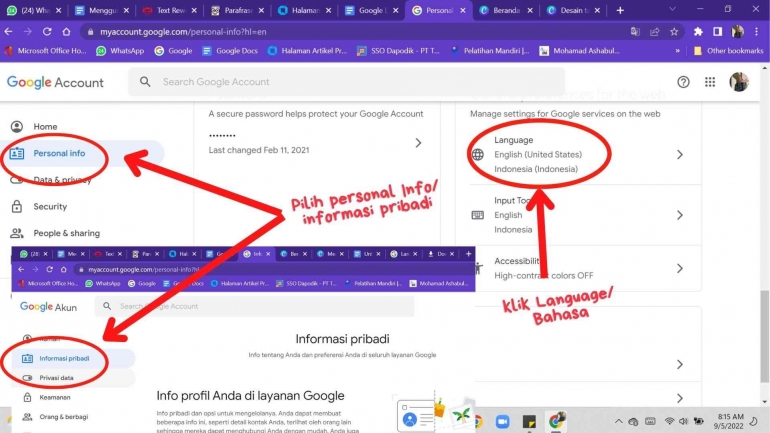Open Microsoft Office Ho... bookmark
The height and width of the screenshot is (433, 770).
click(x=45, y=51)
